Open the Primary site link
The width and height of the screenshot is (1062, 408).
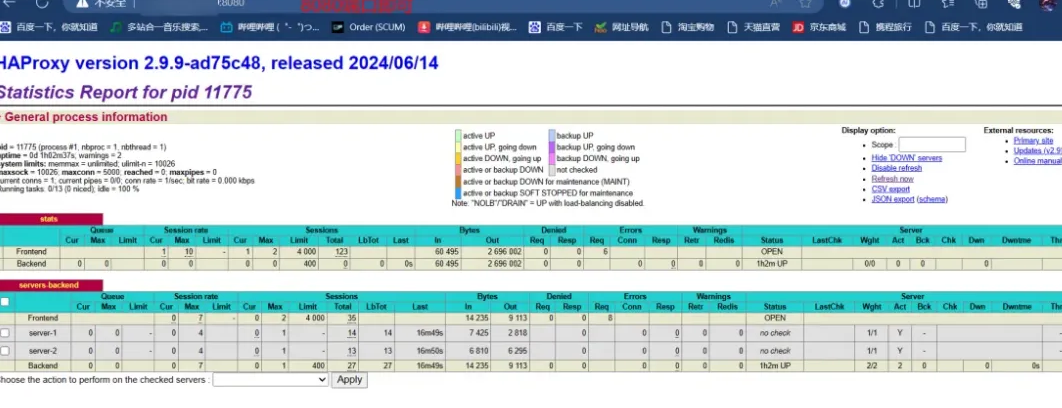tap(1033, 140)
